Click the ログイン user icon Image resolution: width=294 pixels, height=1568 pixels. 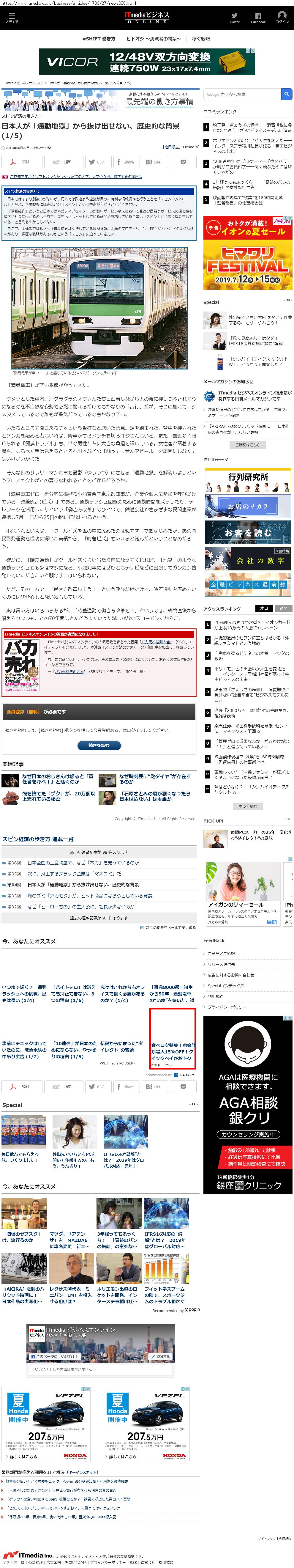tap(282, 18)
